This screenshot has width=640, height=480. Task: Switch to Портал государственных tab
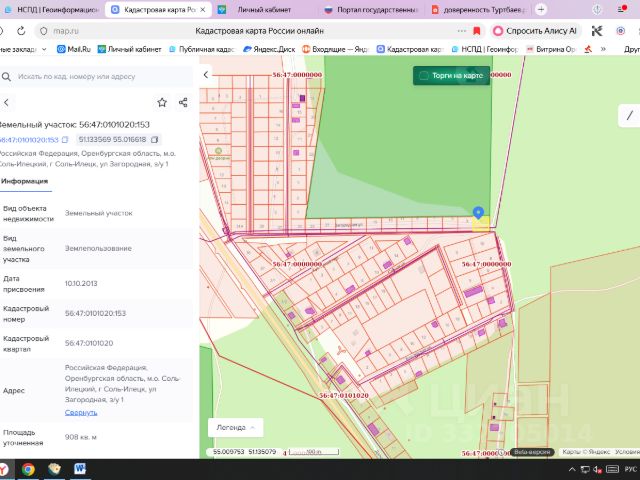371,9
